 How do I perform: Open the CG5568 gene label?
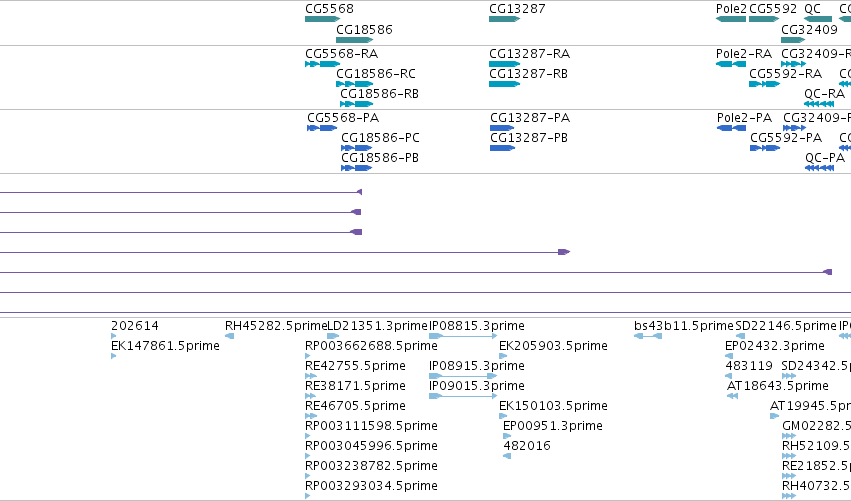(x=329, y=9)
